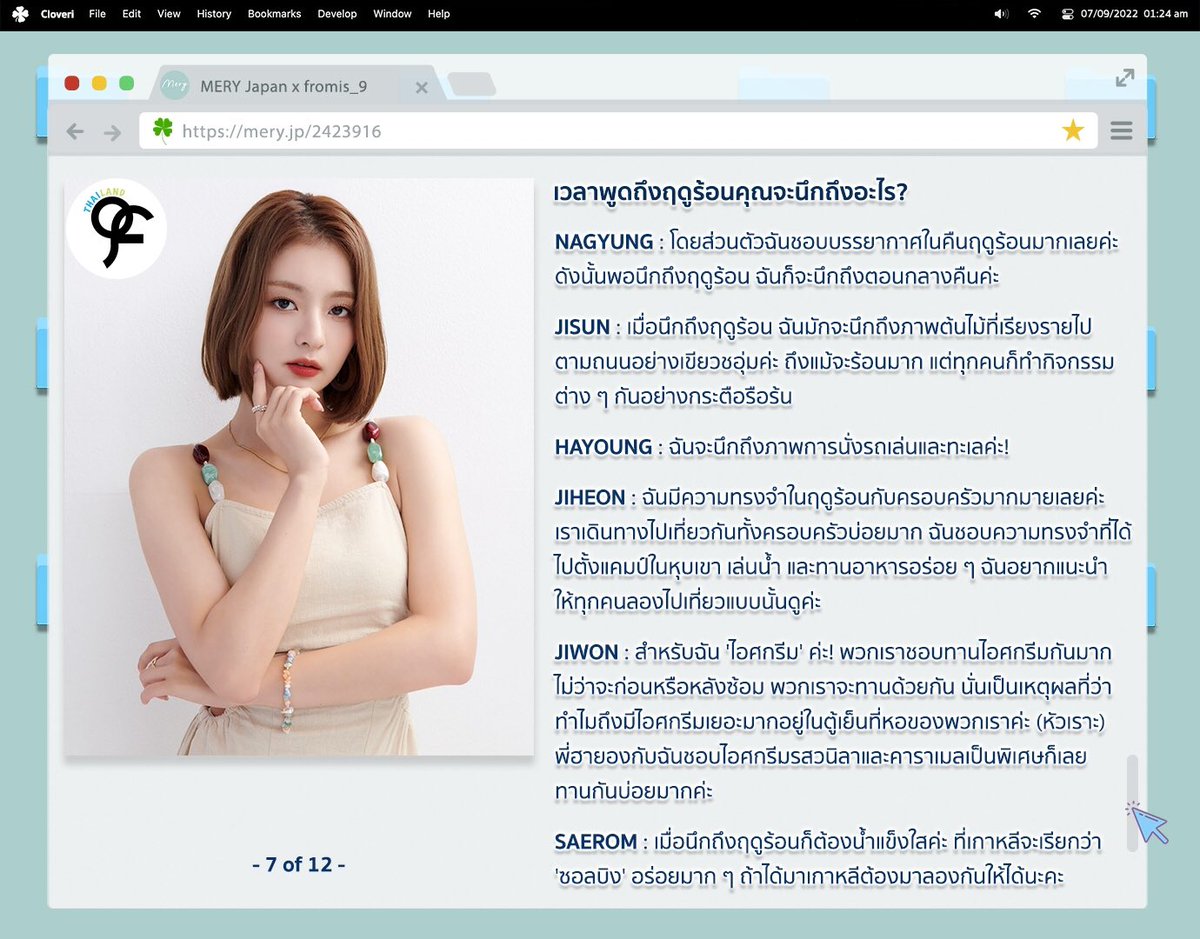
Task: Click the volume speaker icon
Action: [x=1001, y=14]
